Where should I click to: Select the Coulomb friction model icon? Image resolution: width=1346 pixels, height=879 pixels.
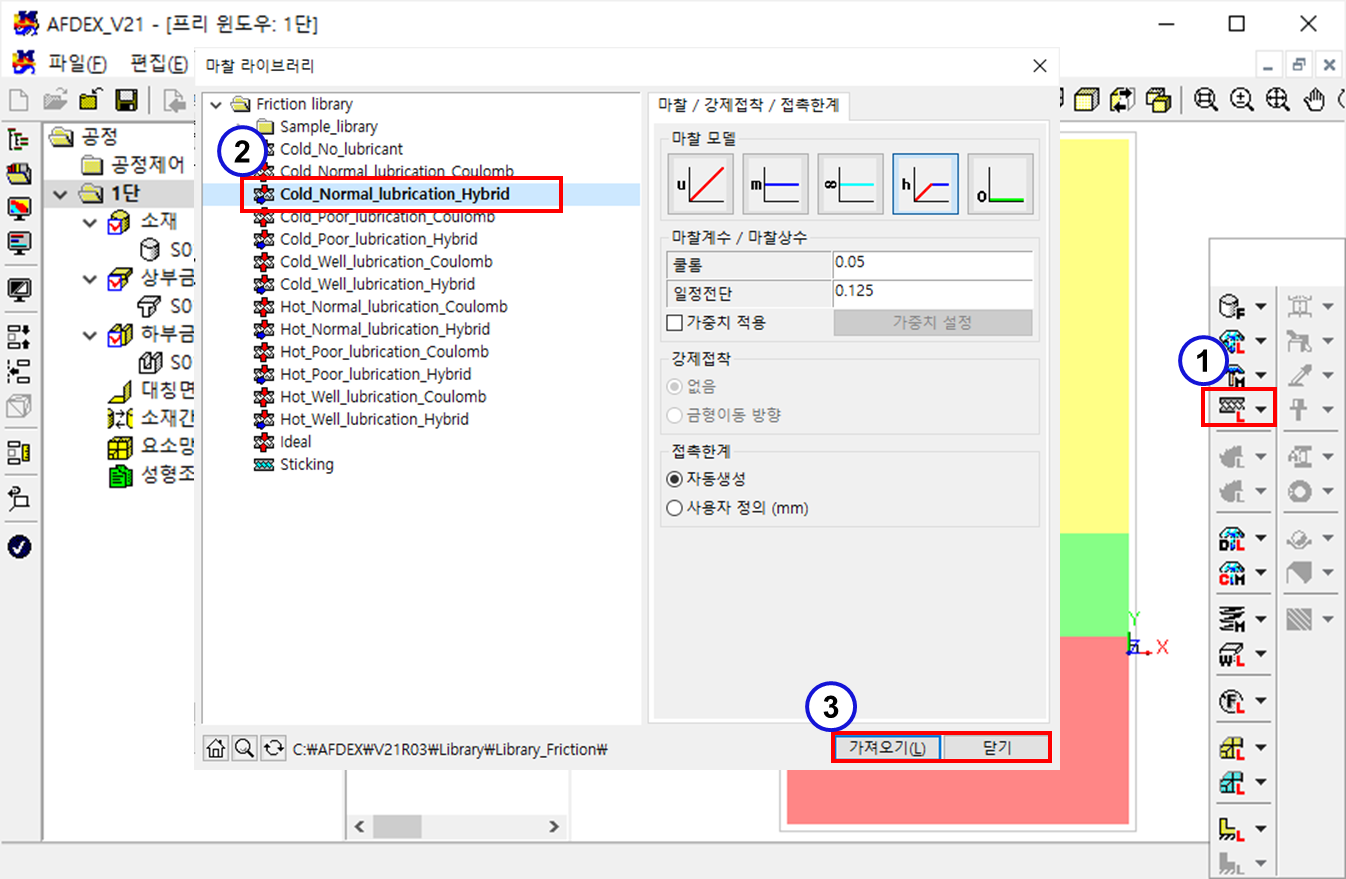pos(701,185)
